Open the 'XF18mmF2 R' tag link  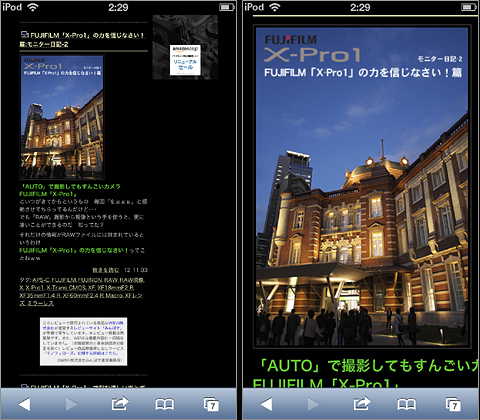(116, 288)
